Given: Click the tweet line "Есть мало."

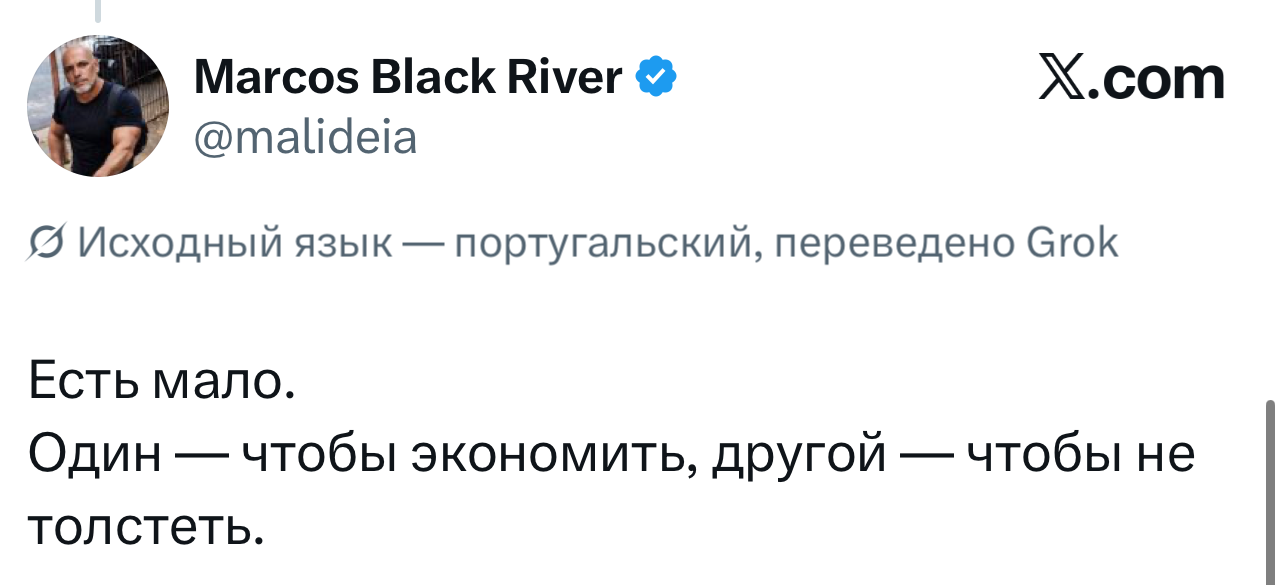Looking at the screenshot, I should [x=162, y=383].
